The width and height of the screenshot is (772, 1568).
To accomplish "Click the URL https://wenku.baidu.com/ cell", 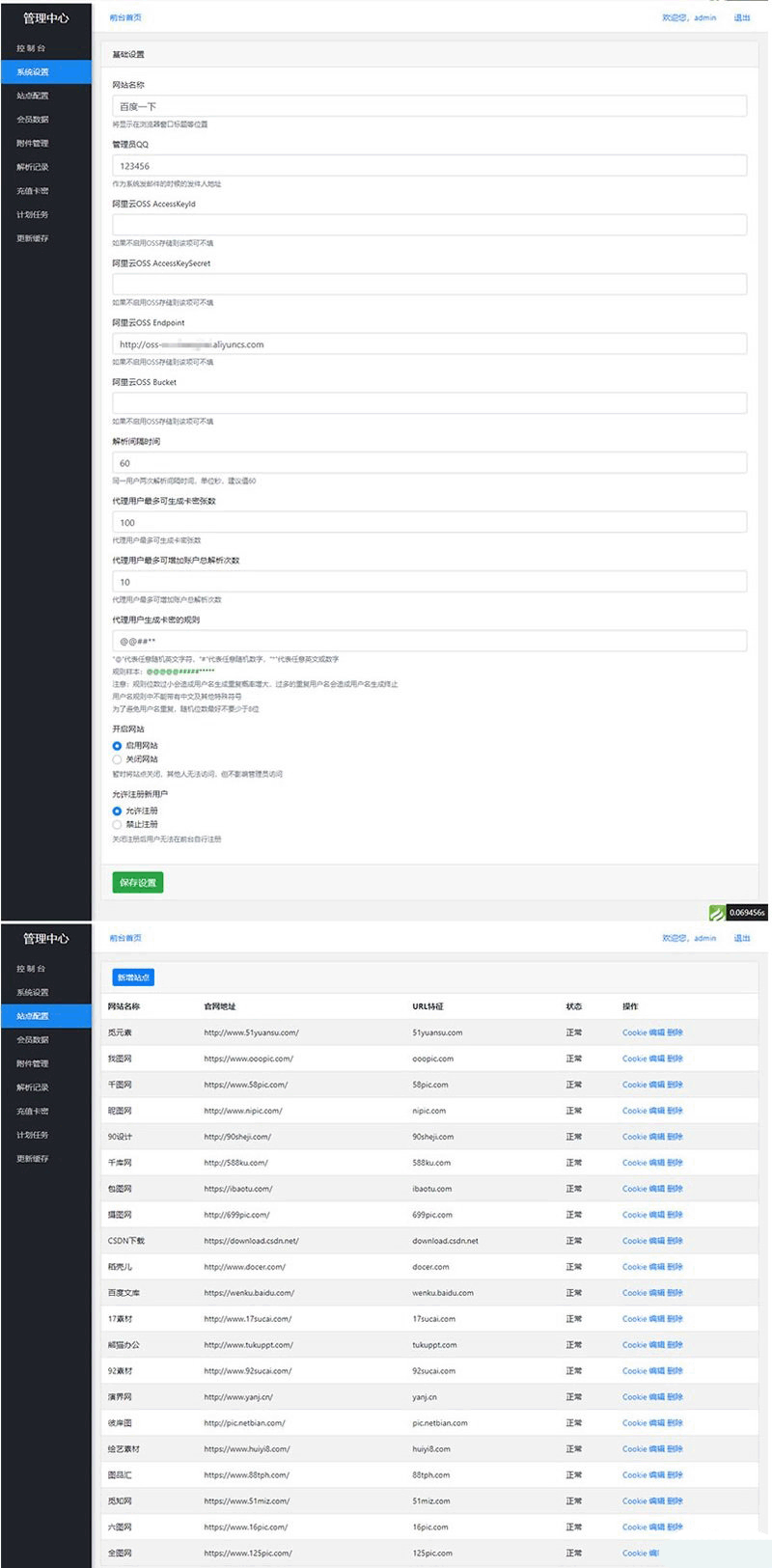I will point(249,1293).
